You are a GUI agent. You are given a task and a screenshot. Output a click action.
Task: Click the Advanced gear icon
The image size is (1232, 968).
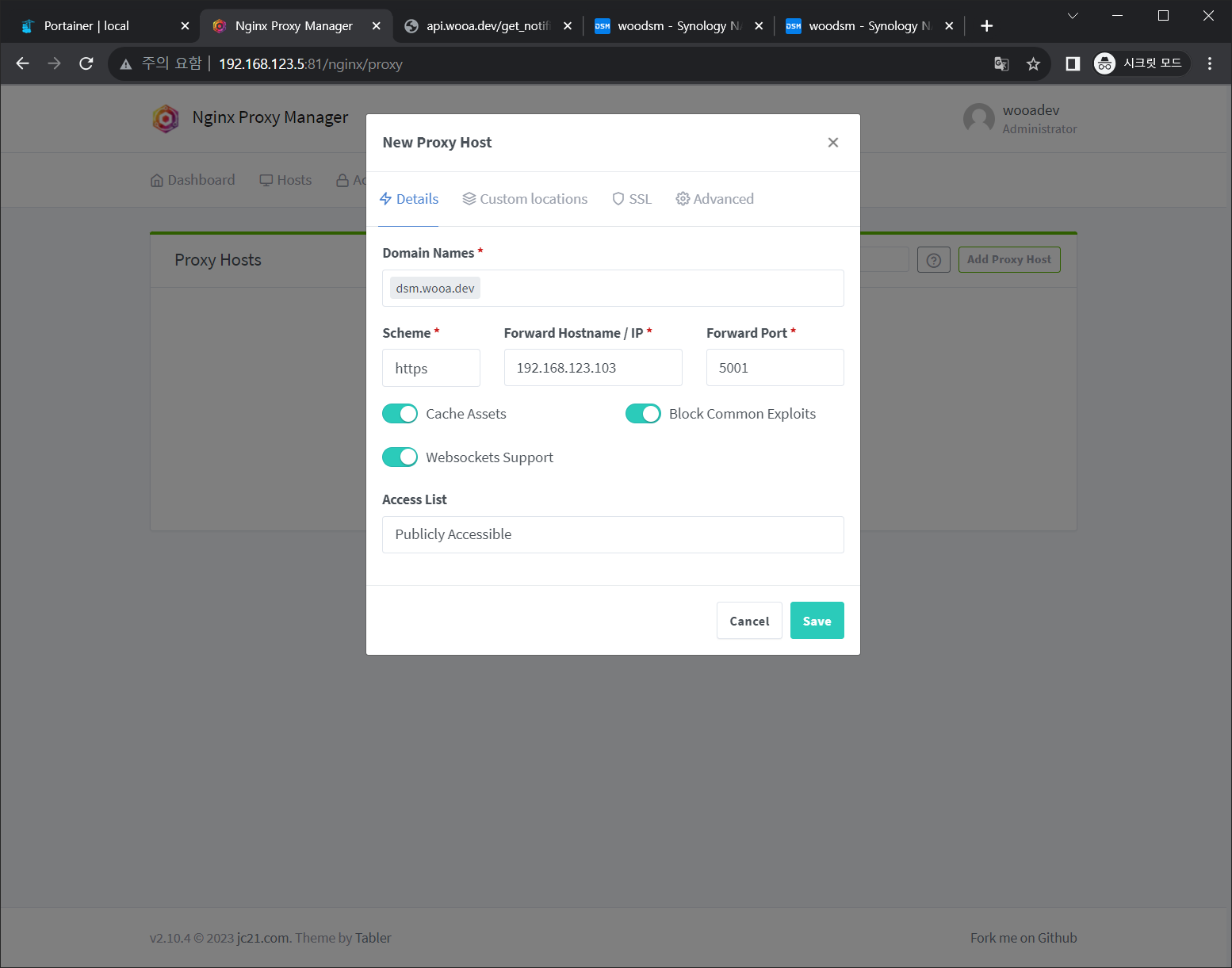click(683, 199)
